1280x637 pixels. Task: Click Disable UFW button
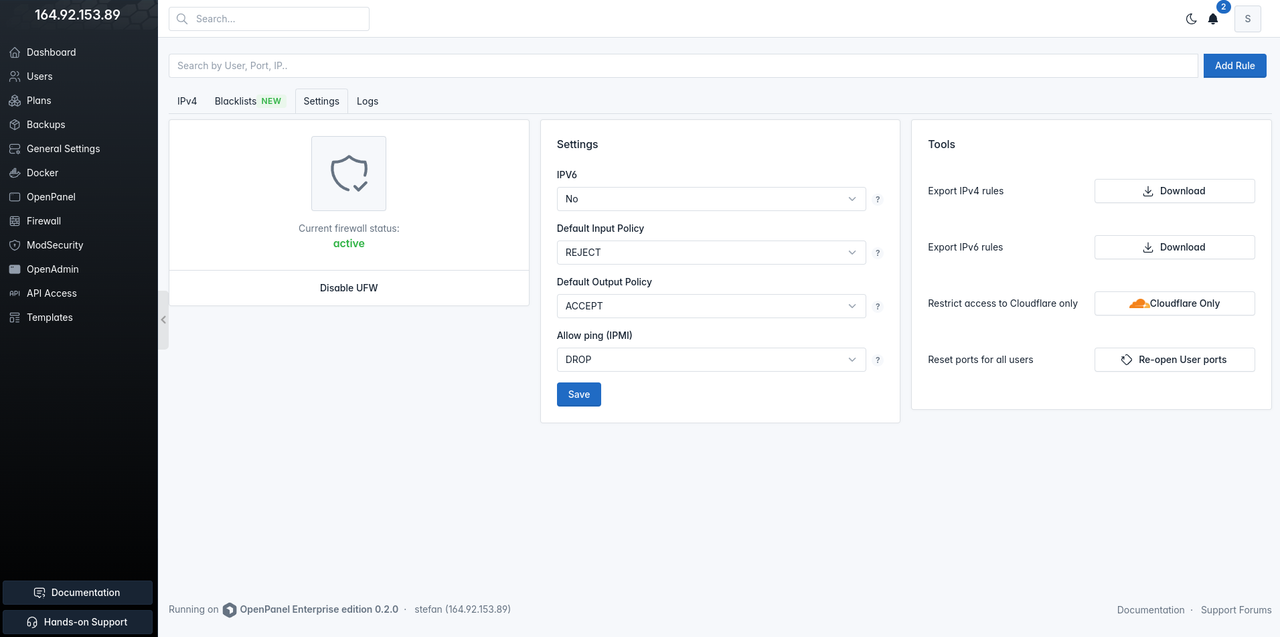coord(349,288)
